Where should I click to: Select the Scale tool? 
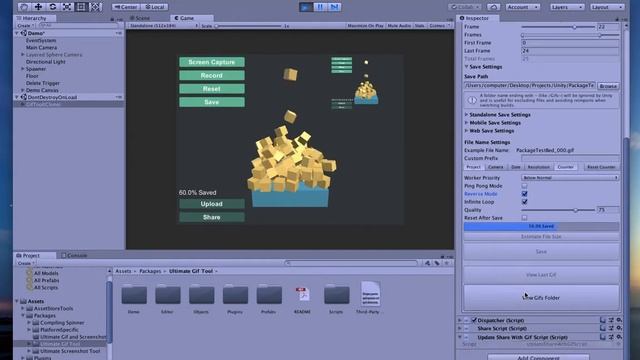click(67, 7)
